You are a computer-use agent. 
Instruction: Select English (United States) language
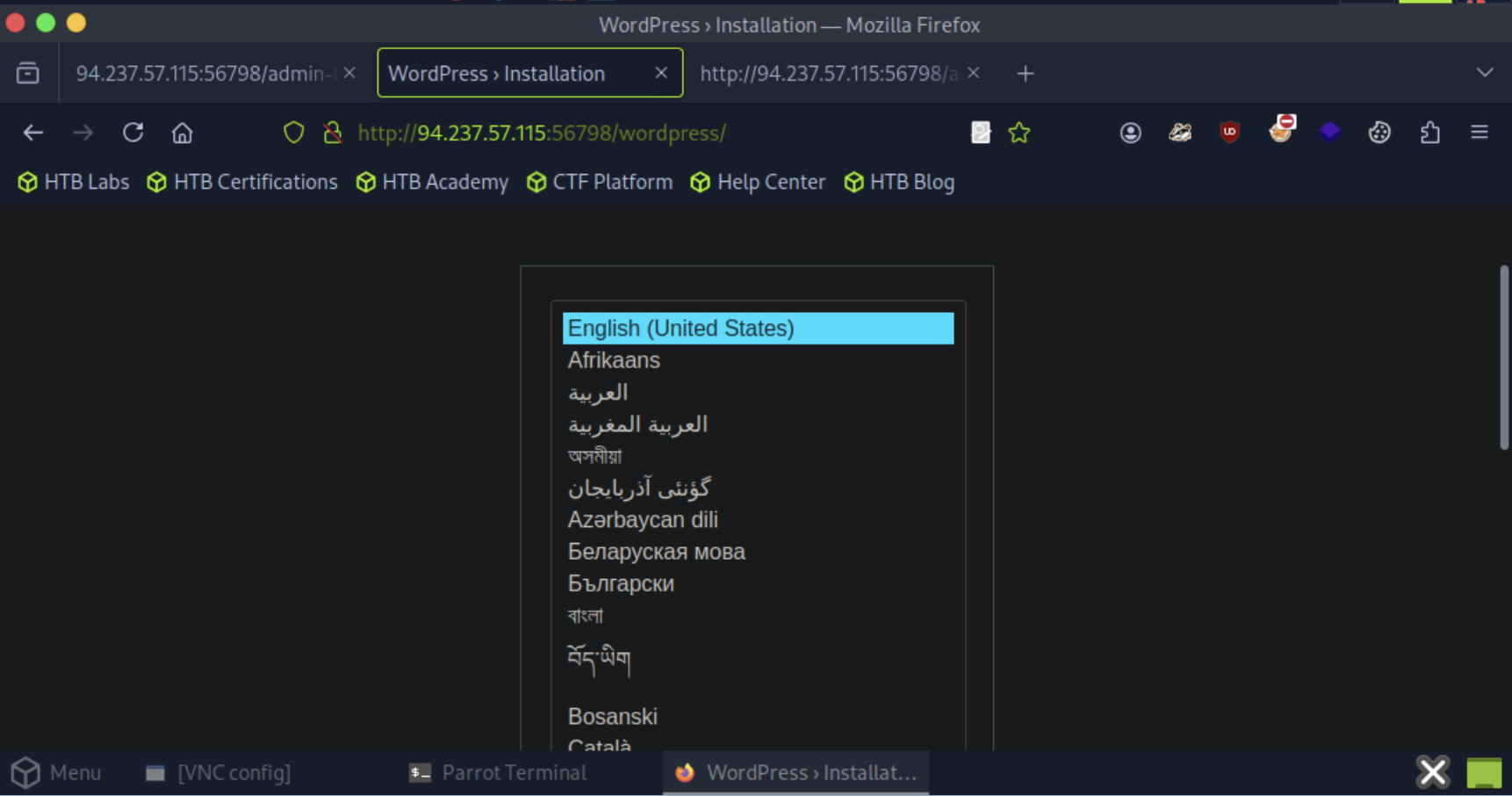[x=758, y=329]
